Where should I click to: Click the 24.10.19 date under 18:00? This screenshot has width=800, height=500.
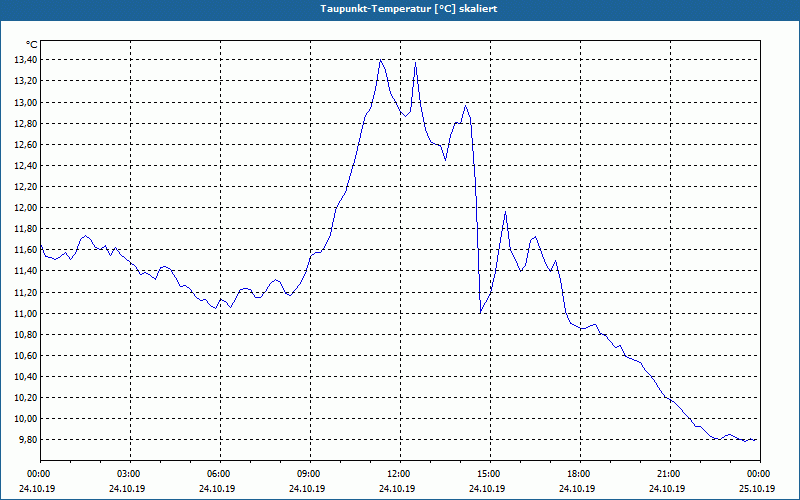pos(577,488)
